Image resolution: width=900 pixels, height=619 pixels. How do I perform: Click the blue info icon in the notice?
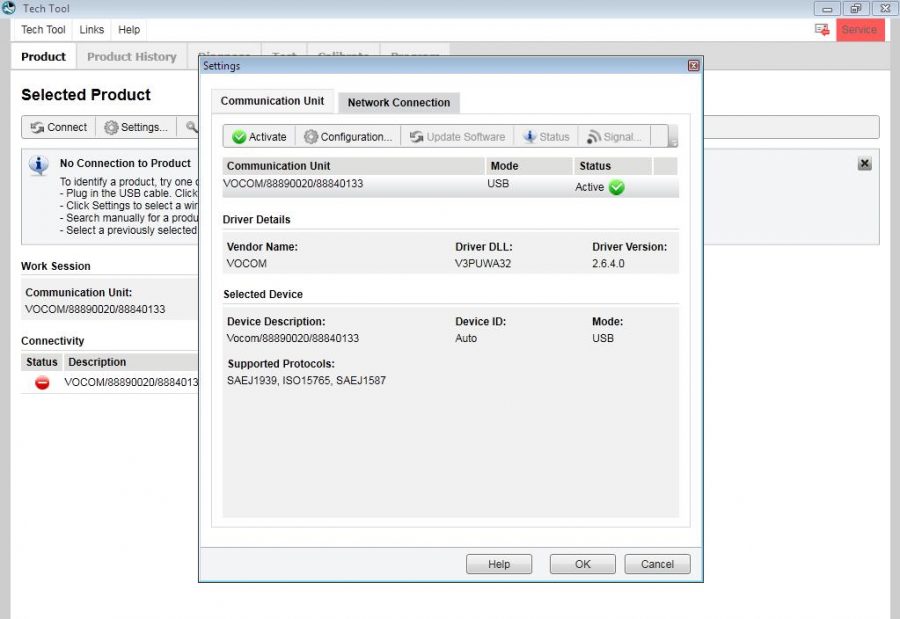(x=38, y=165)
